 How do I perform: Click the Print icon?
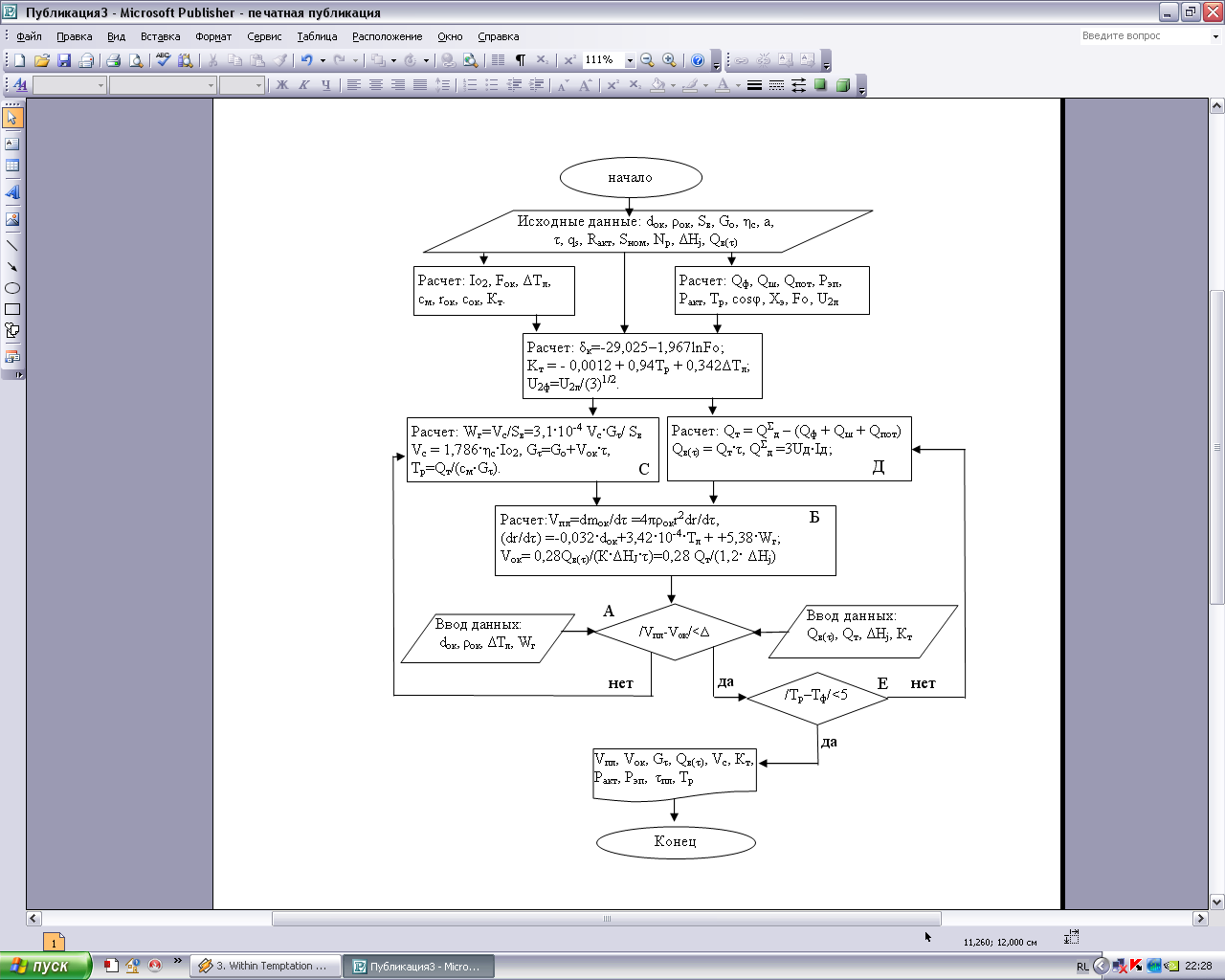pos(113,60)
